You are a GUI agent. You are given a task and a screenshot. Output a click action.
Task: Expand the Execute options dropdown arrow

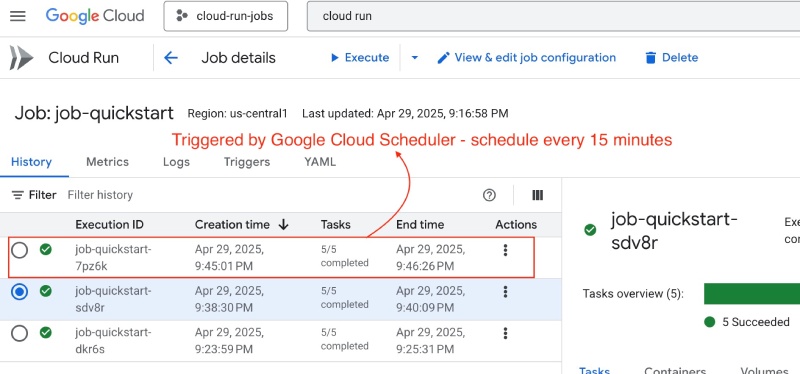(x=414, y=58)
